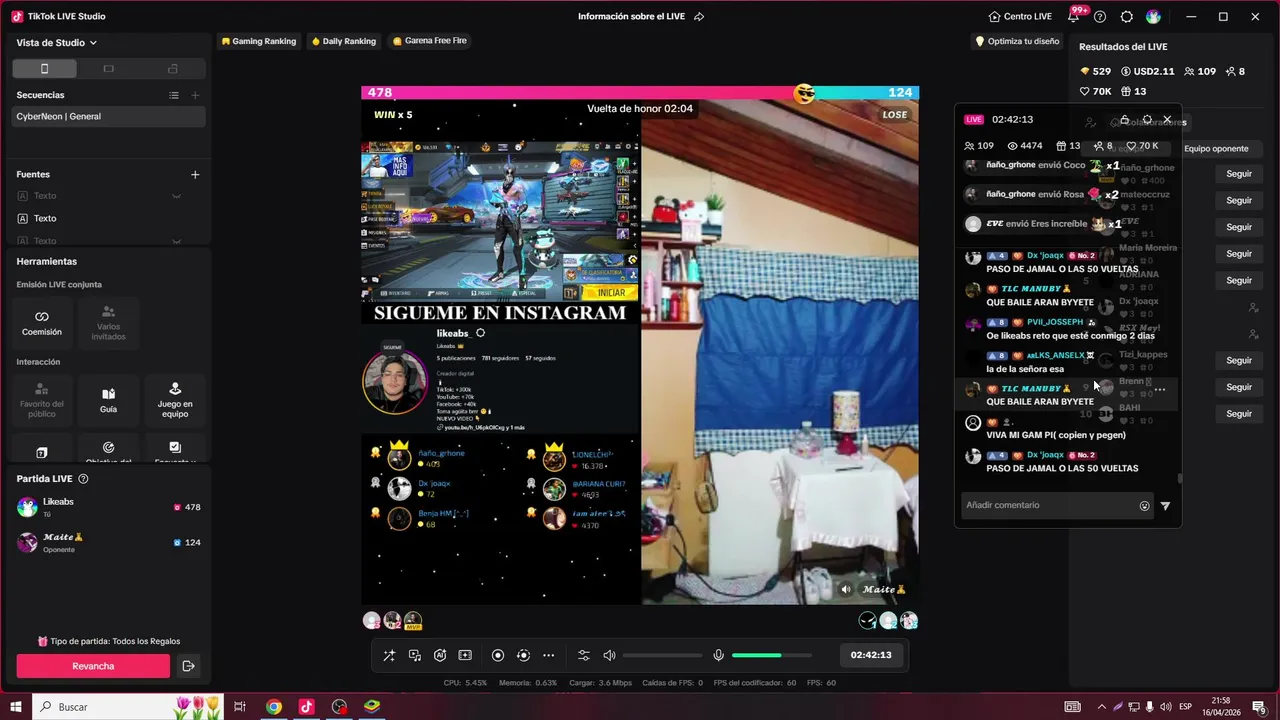This screenshot has width=1280, height=720.
Task: Close the floating chat window
Action: (1167, 120)
